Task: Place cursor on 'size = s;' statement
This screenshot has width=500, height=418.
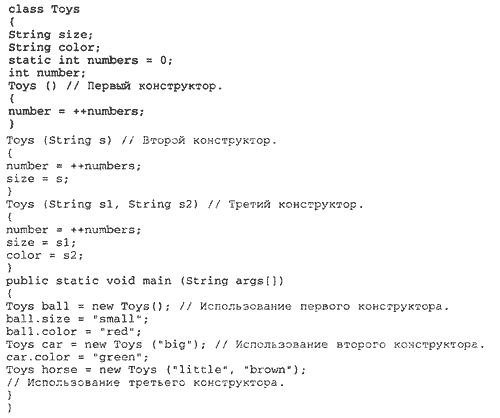Action: pos(37,179)
